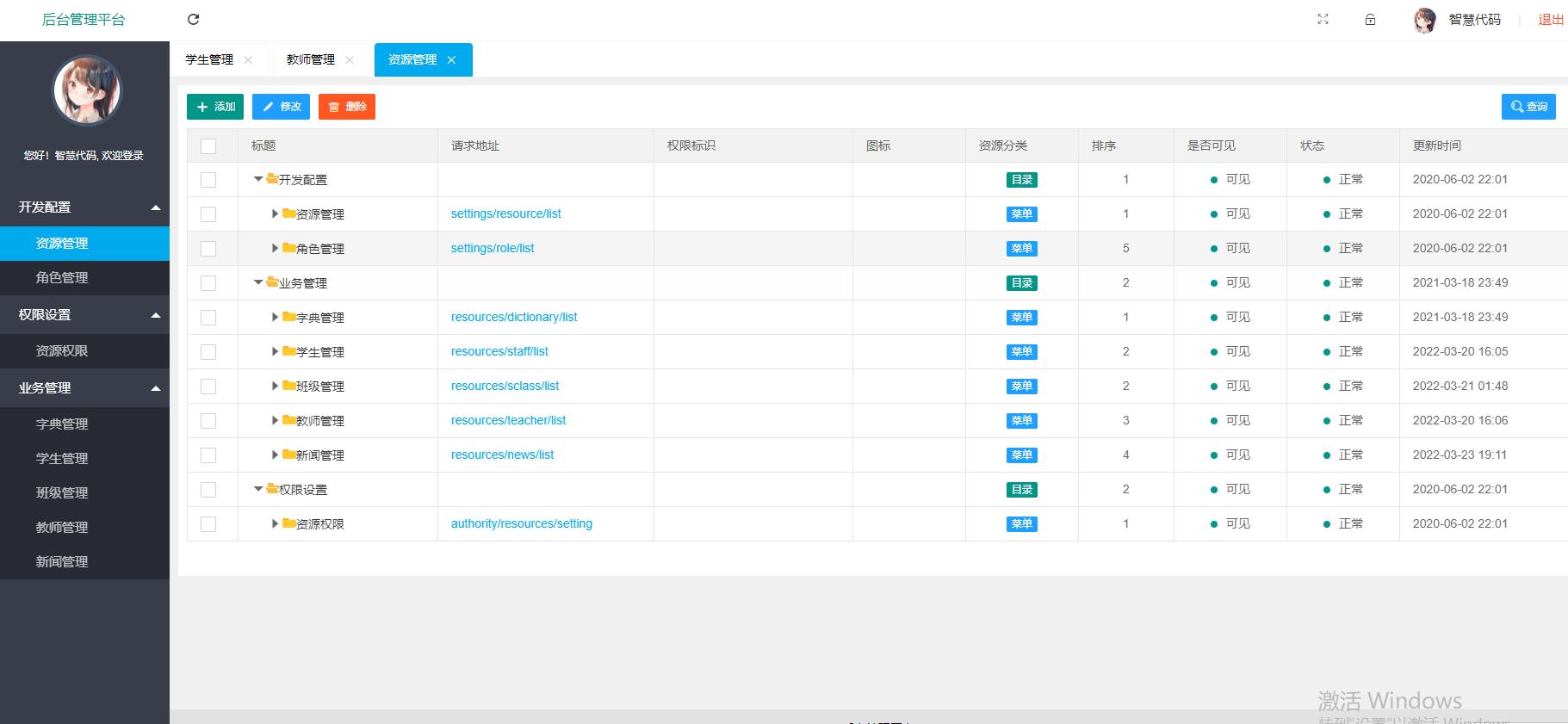Click the folder icon of 新闻管理 row
This screenshot has width=1568, height=724.
tap(289, 455)
